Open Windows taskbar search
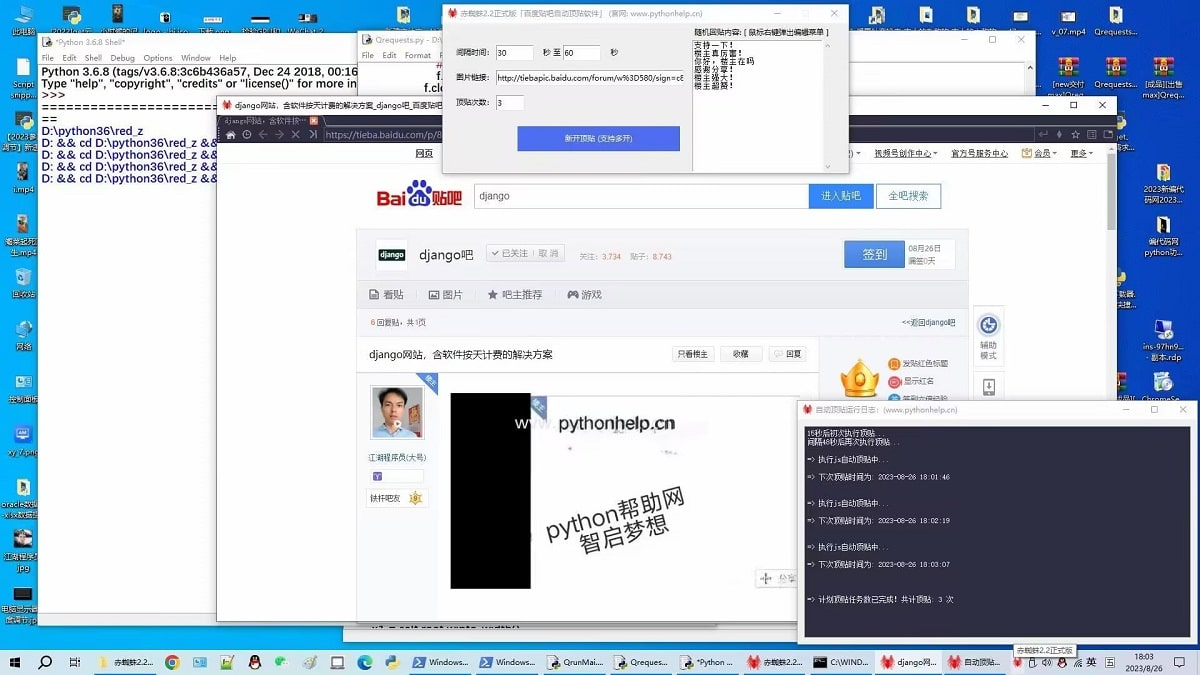Image resolution: width=1200 pixels, height=675 pixels. (45, 662)
